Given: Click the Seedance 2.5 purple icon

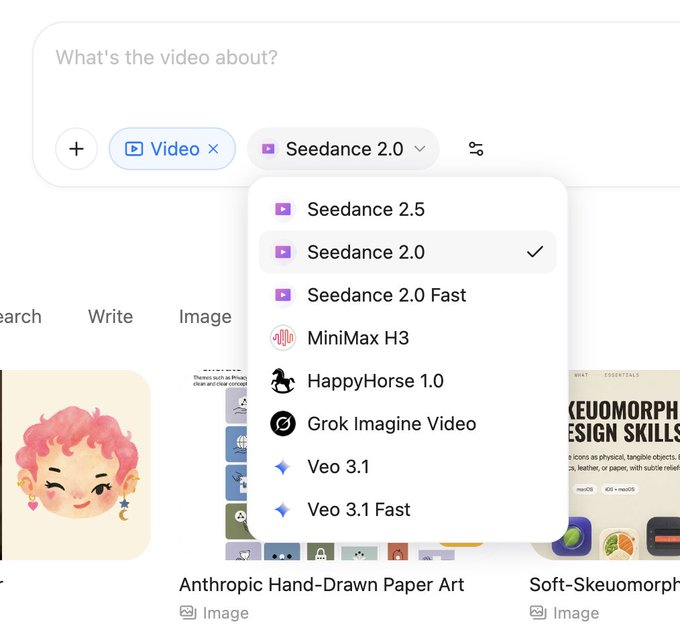Looking at the screenshot, I should click(x=283, y=209).
